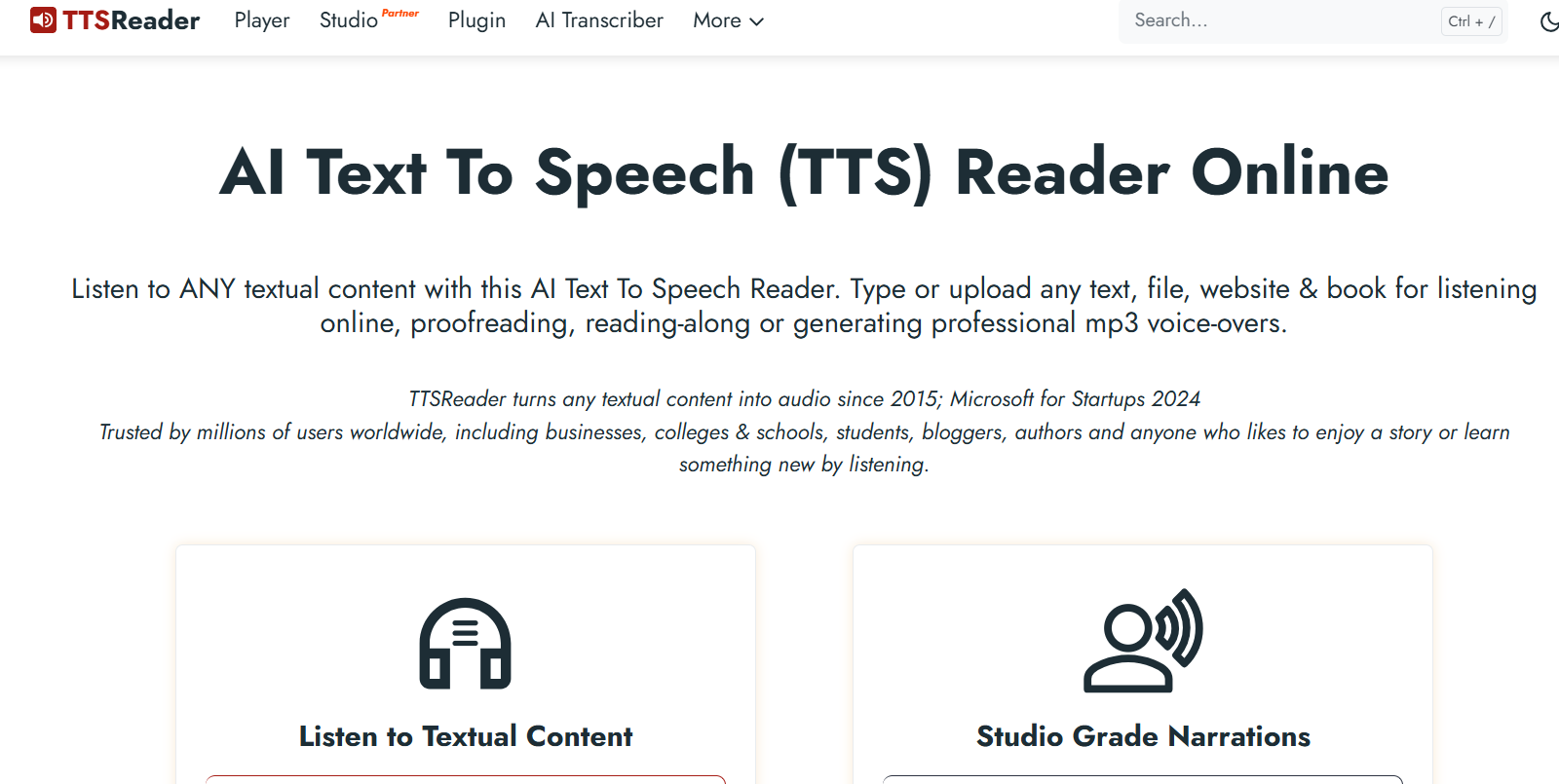Focus the Search input field

(1312, 20)
